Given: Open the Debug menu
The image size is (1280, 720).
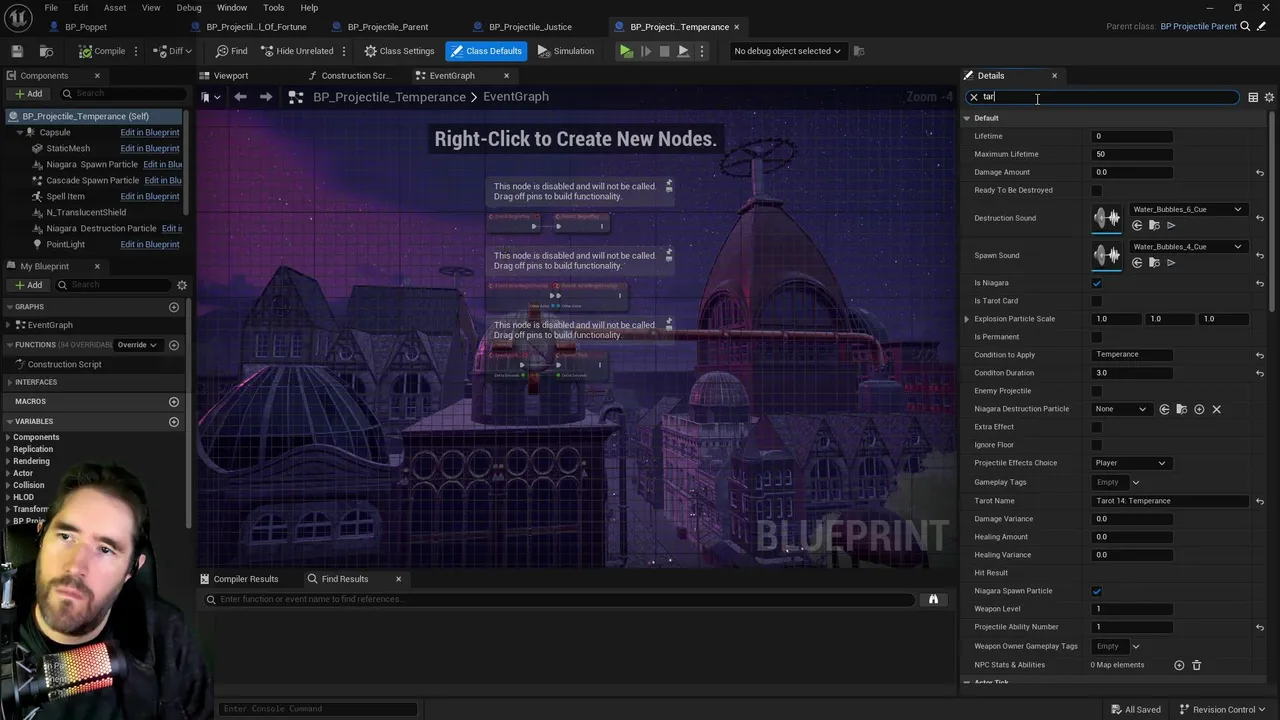Looking at the screenshot, I should [x=189, y=8].
